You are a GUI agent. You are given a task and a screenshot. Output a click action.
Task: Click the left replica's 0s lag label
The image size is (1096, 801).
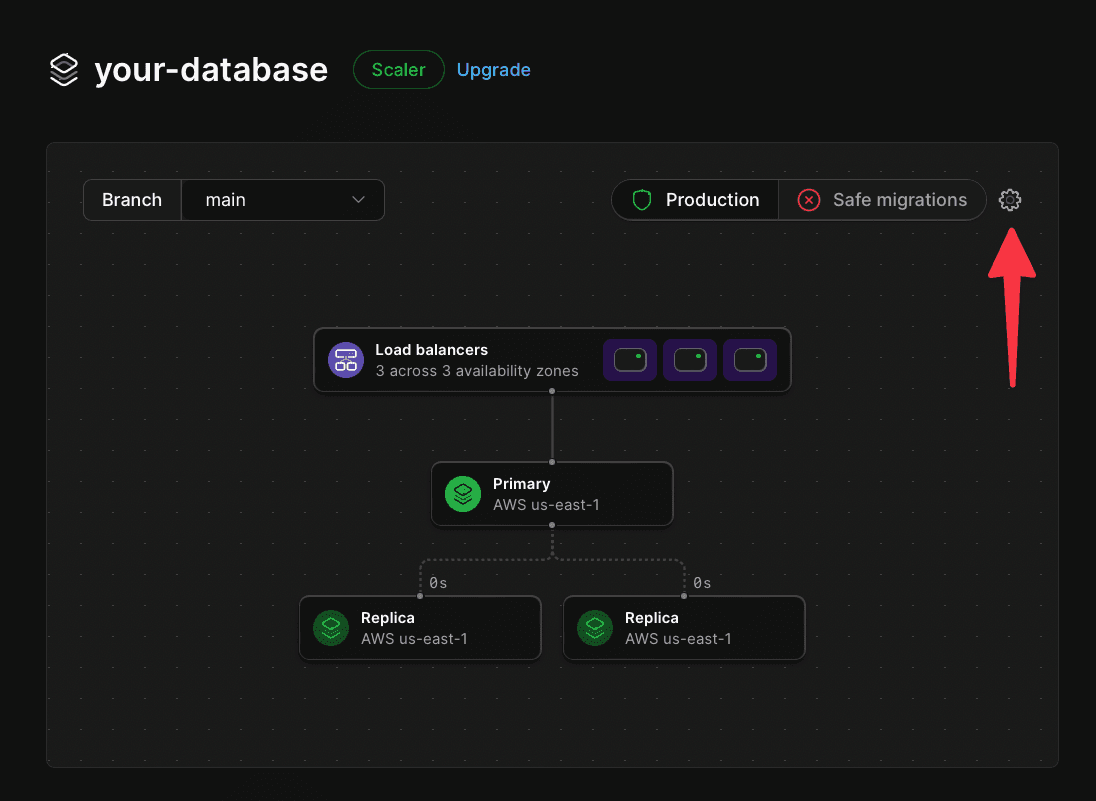click(x=438, y=583)
